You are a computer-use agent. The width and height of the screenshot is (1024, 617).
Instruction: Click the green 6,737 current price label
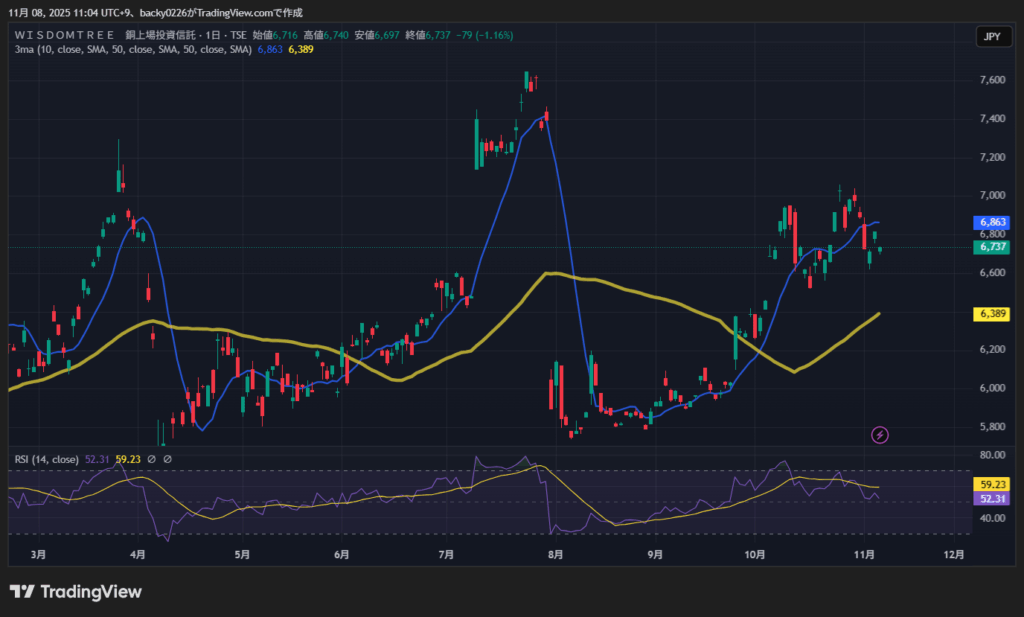(992, 247)
